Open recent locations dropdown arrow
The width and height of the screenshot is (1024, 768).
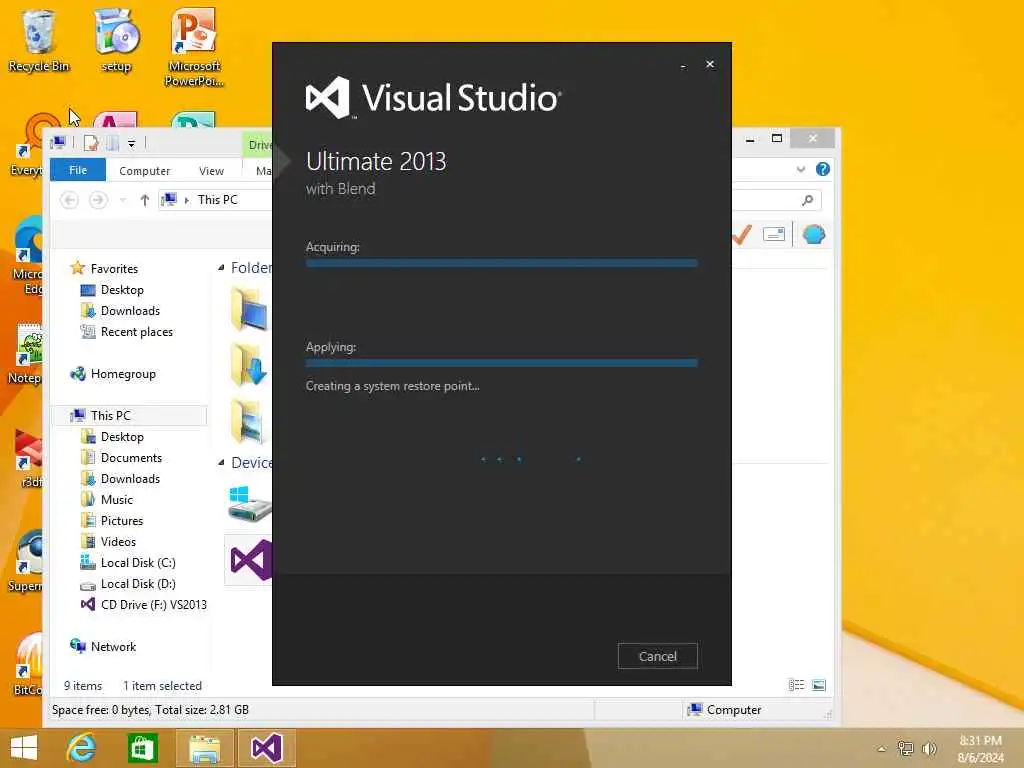pyautogui.click(x=123, y=200)
